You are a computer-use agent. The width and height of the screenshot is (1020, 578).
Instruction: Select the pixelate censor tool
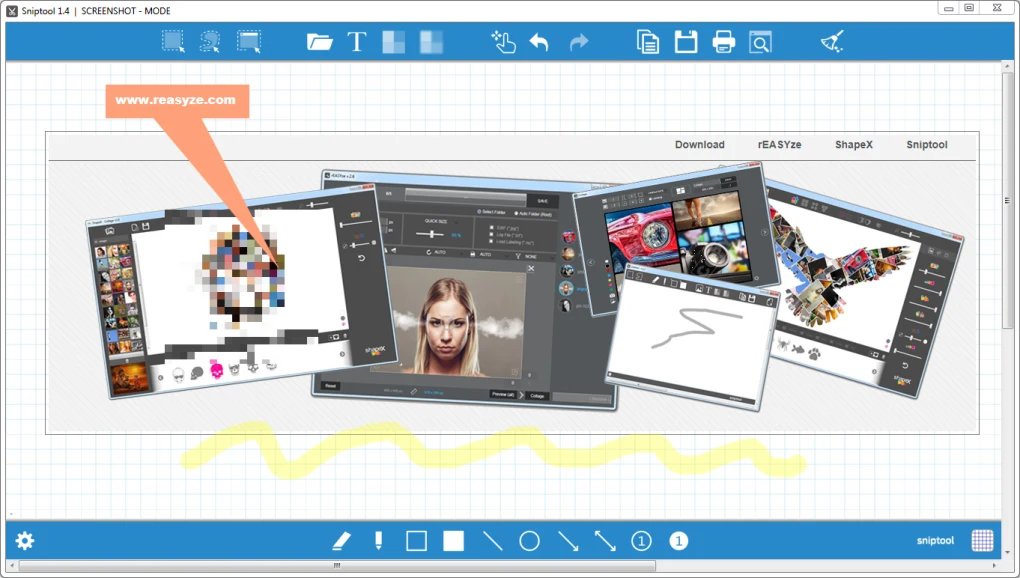tap(396, 41)
